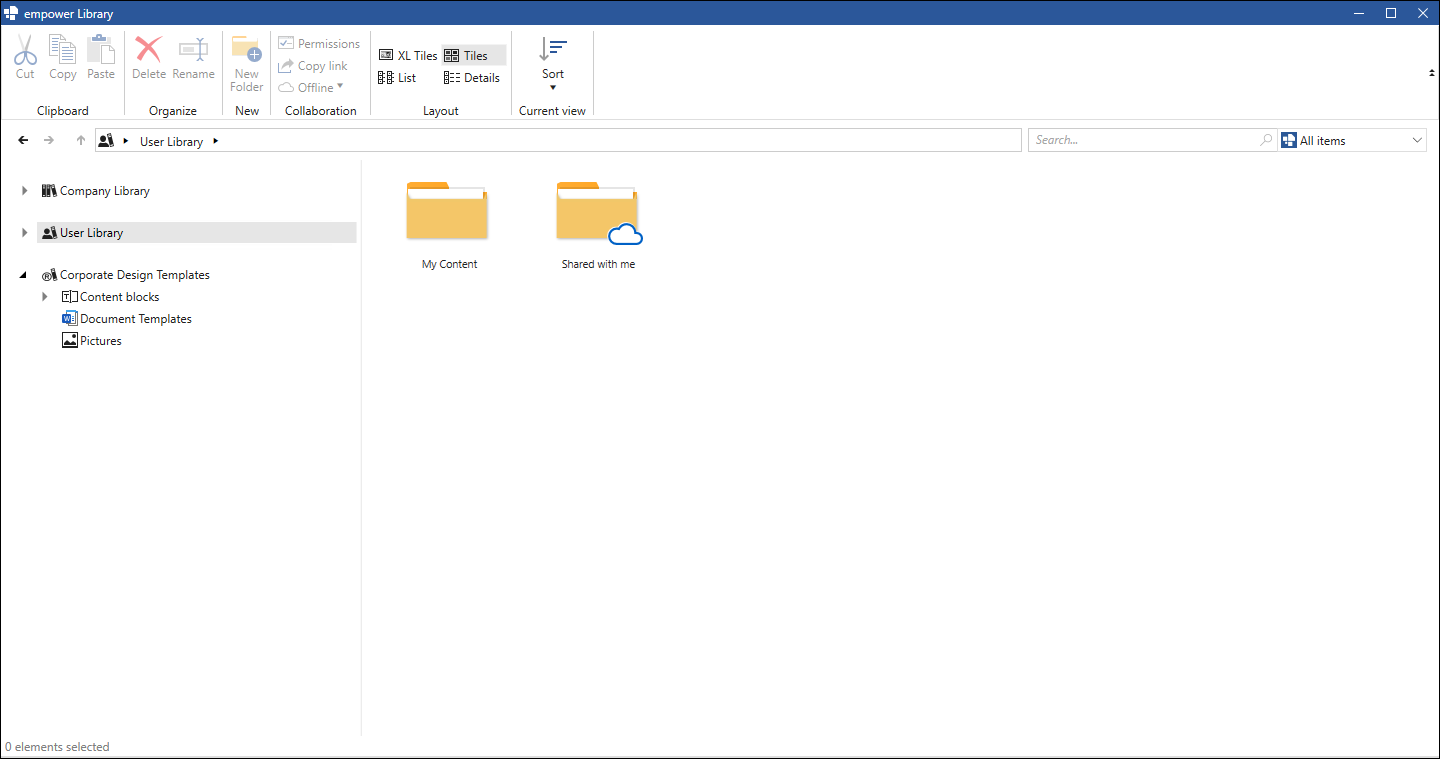
Task: Navigate up one level with up arrow
Action: click(81, 141)
